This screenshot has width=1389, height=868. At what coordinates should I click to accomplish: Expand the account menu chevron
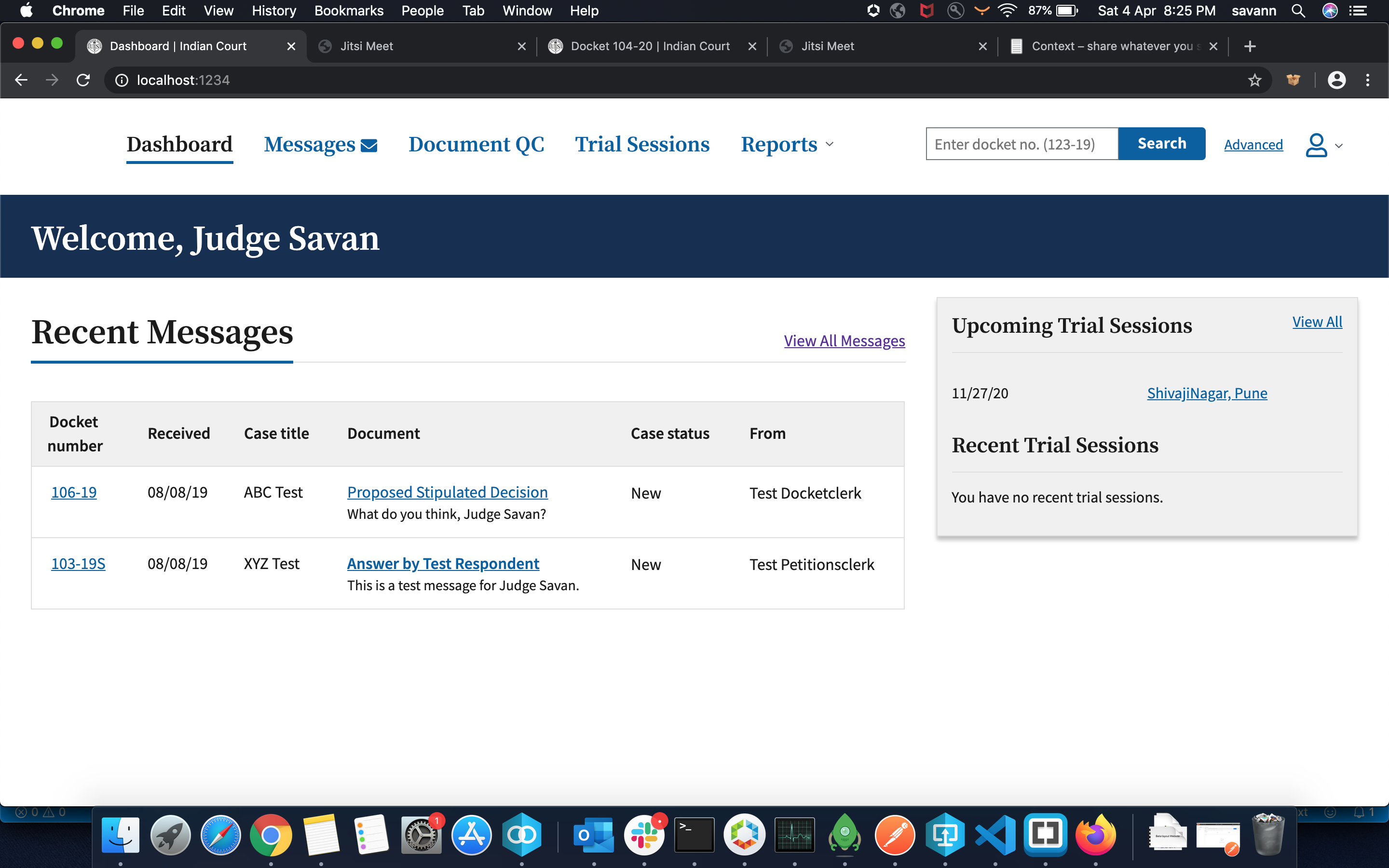pyautogui.click(x=1339, y=146)
